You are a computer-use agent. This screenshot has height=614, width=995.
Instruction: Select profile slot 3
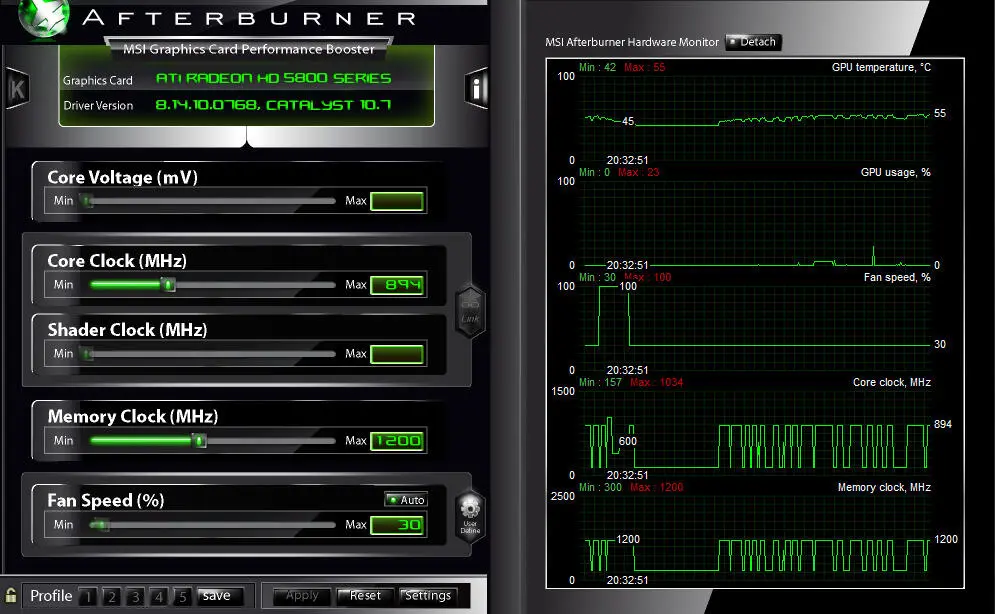(x=135, y=597)
